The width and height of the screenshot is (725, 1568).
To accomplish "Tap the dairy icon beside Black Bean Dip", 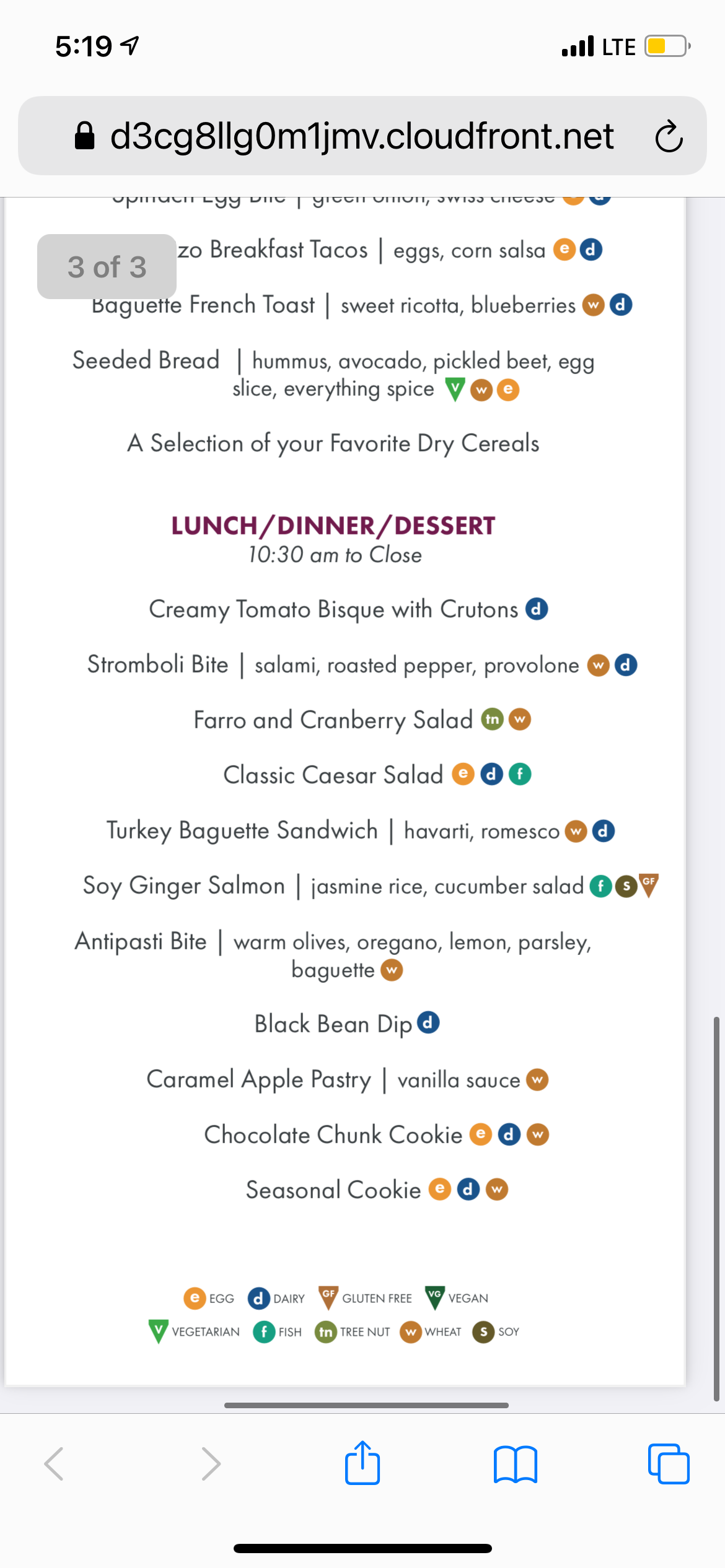I will 428,1022.
